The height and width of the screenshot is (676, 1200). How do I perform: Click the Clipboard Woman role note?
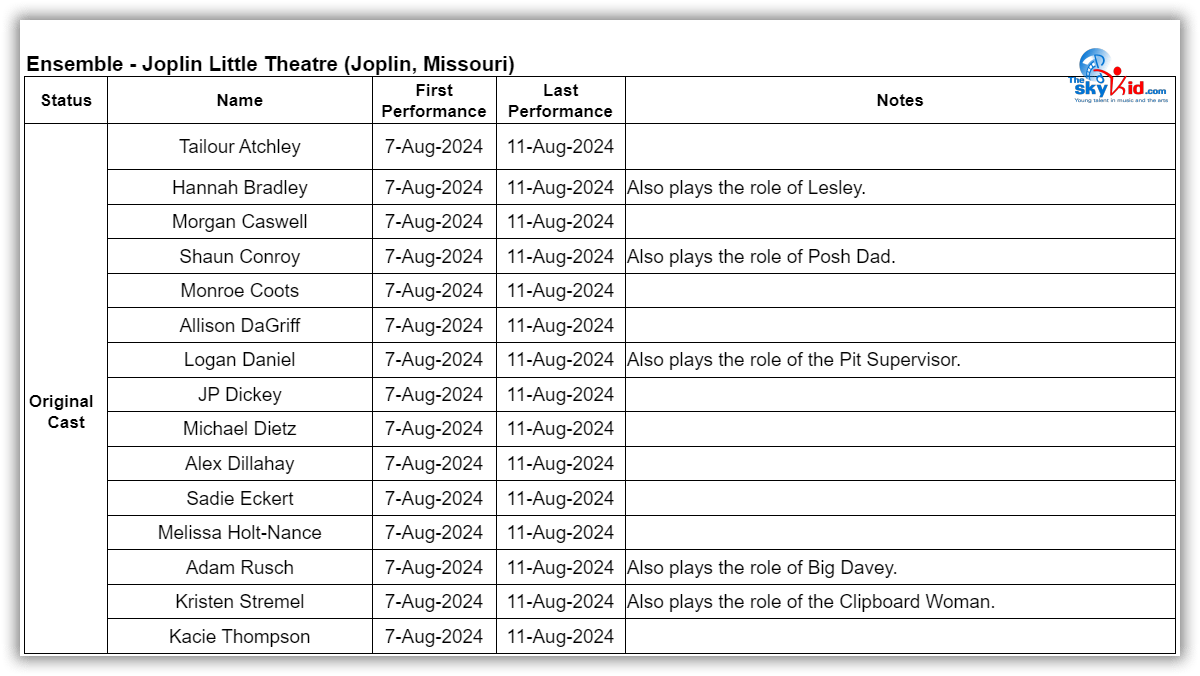pyautogui.click(x=811, y=602)
